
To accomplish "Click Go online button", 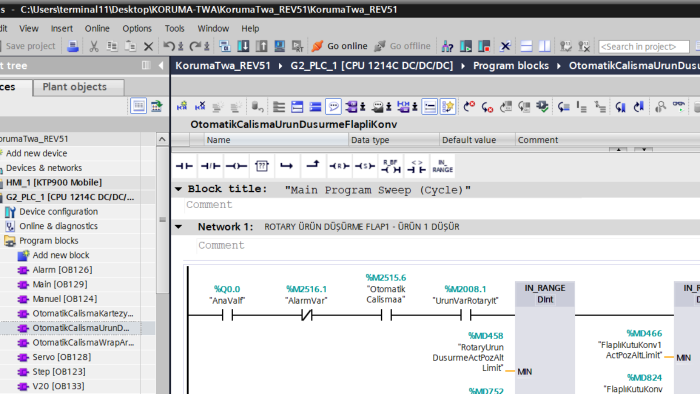I will pyautogui.click(x=339, y=46).
